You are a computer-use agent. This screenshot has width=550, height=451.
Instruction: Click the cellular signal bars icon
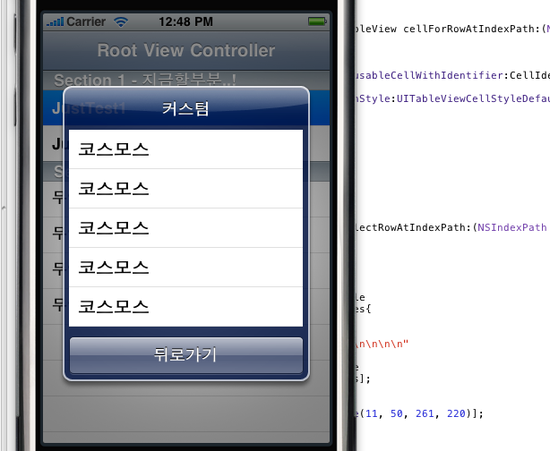55,22
